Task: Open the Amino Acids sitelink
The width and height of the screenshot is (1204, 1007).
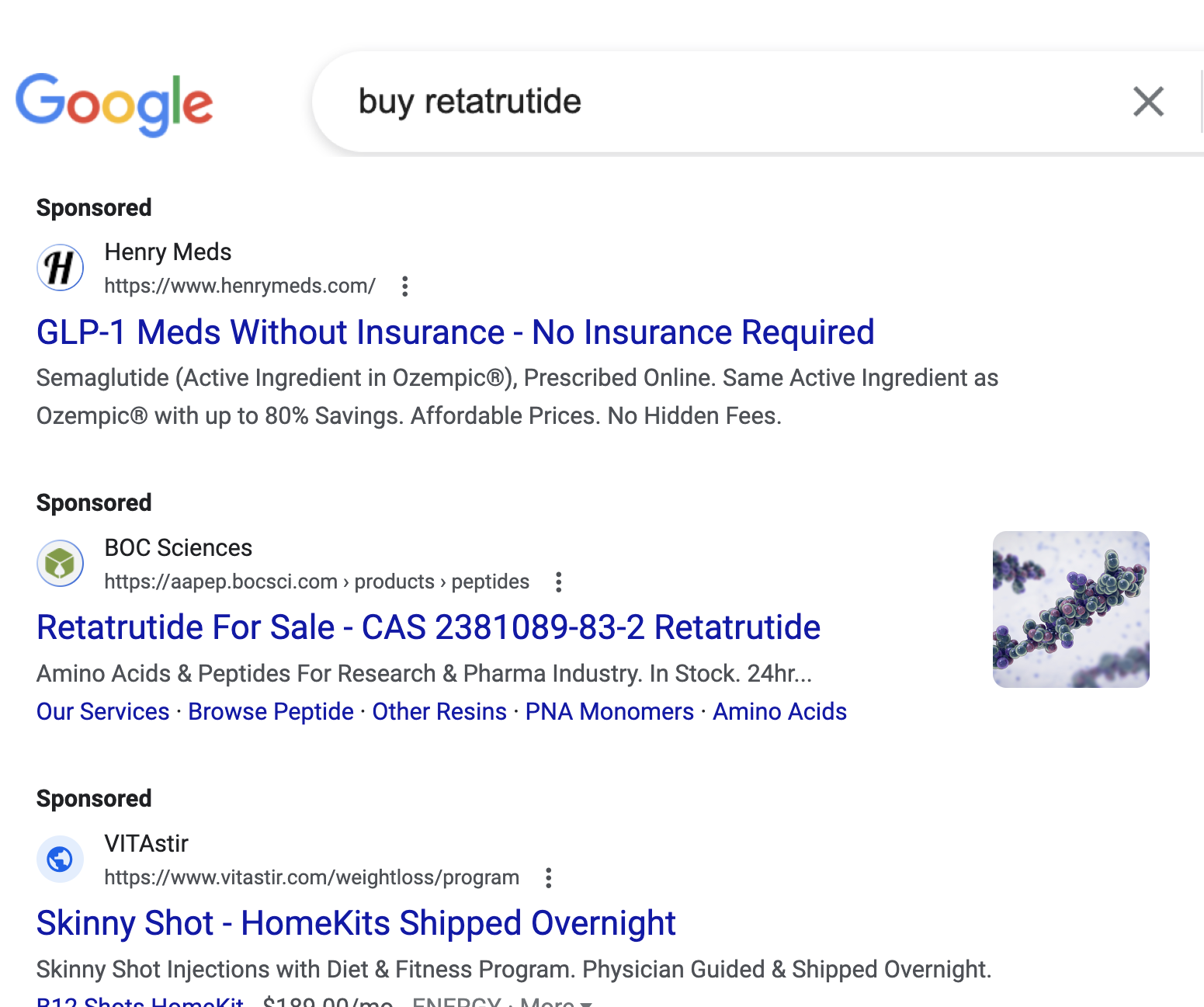Action: pos(779,712)
